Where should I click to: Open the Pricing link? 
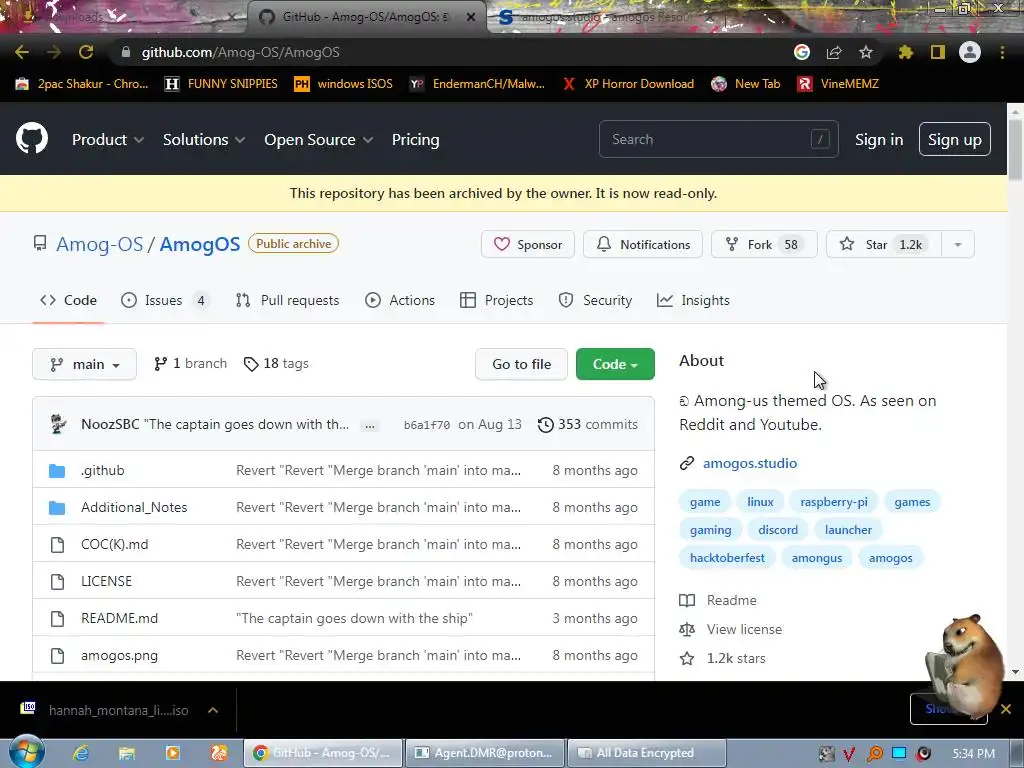point(415,140)
